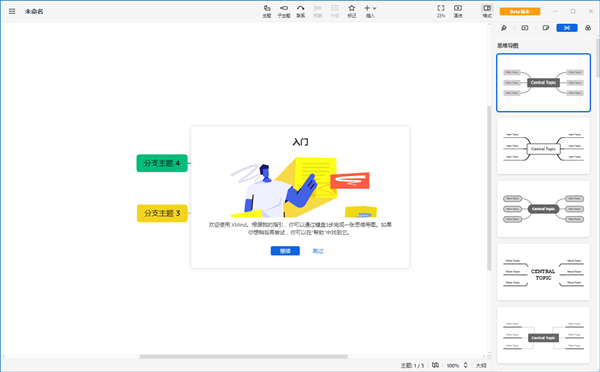Click the Skip (跳过) link
Image resolution: width=600 pixels, height=372 pixels.
coord(318,251)
